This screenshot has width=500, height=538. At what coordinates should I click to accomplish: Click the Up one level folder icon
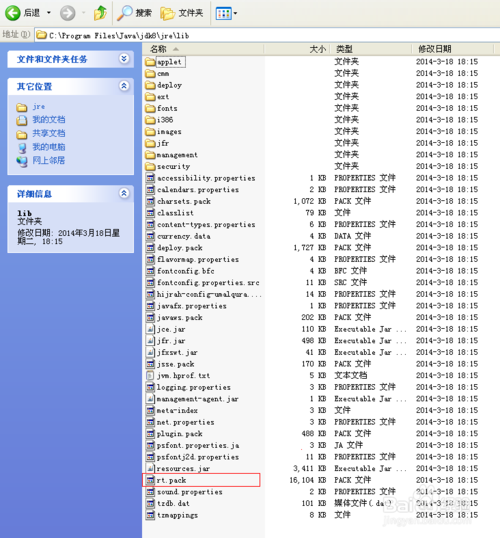pyautogui.click(x=100, y=13)
